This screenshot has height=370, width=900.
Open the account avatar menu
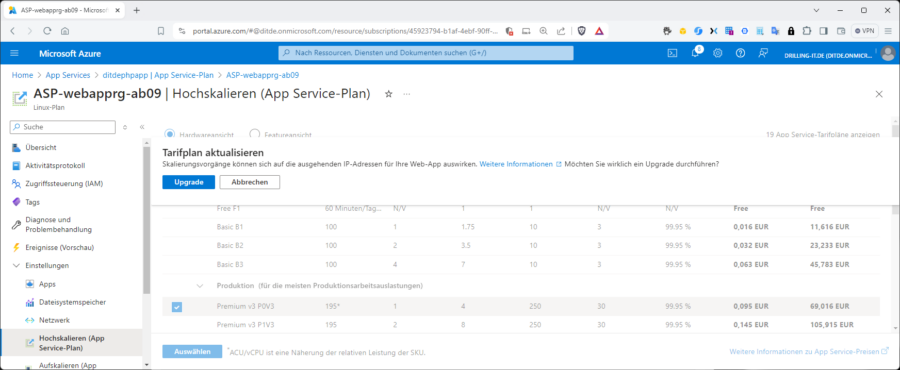[888, 53]
